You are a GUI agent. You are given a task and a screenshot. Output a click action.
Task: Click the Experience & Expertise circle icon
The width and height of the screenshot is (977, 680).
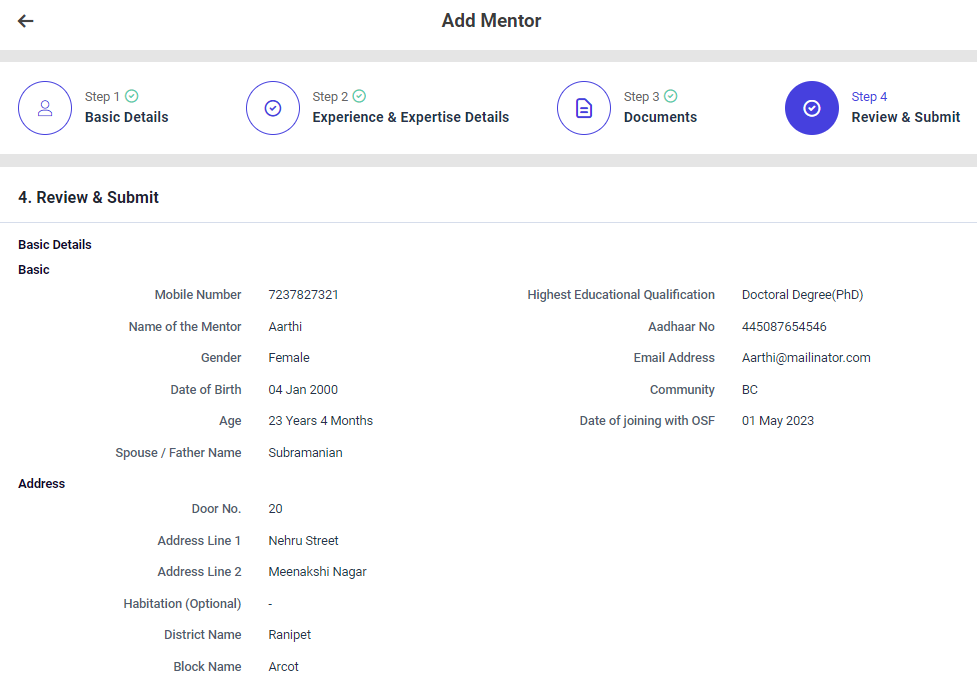tap(272, 108)
